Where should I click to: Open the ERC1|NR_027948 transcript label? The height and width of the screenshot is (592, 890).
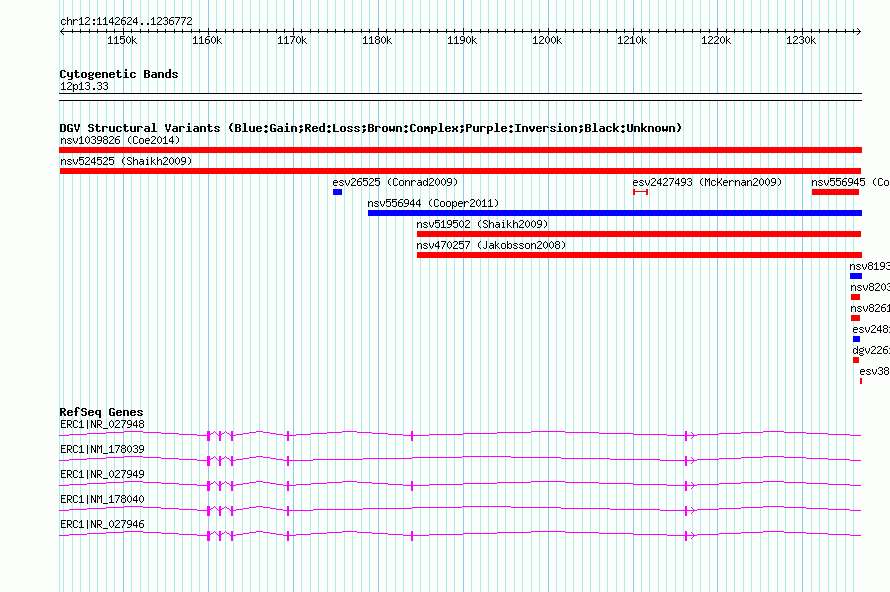pos(102,425)
